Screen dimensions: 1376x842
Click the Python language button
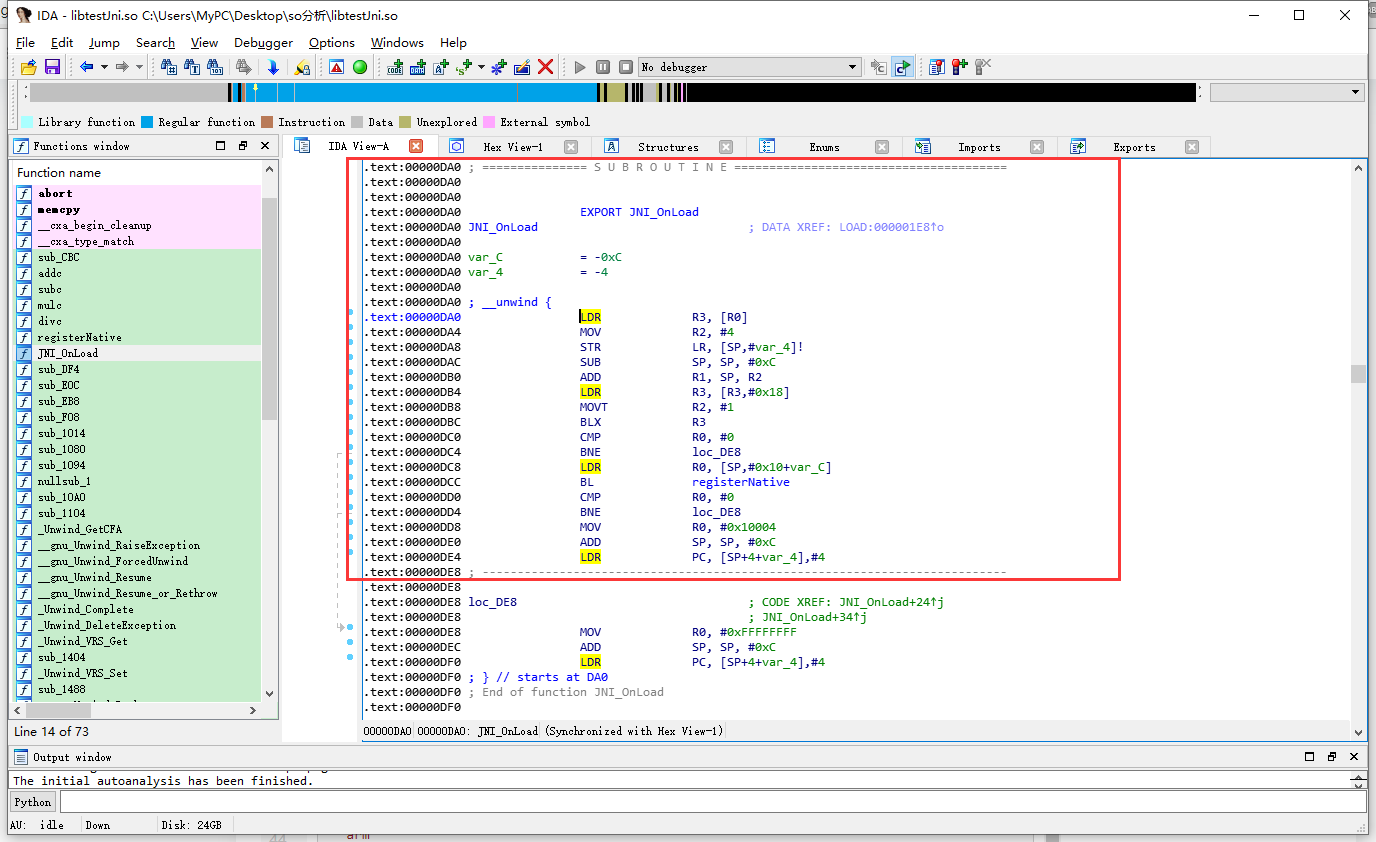pyautogui.click(x=33, y=802)
